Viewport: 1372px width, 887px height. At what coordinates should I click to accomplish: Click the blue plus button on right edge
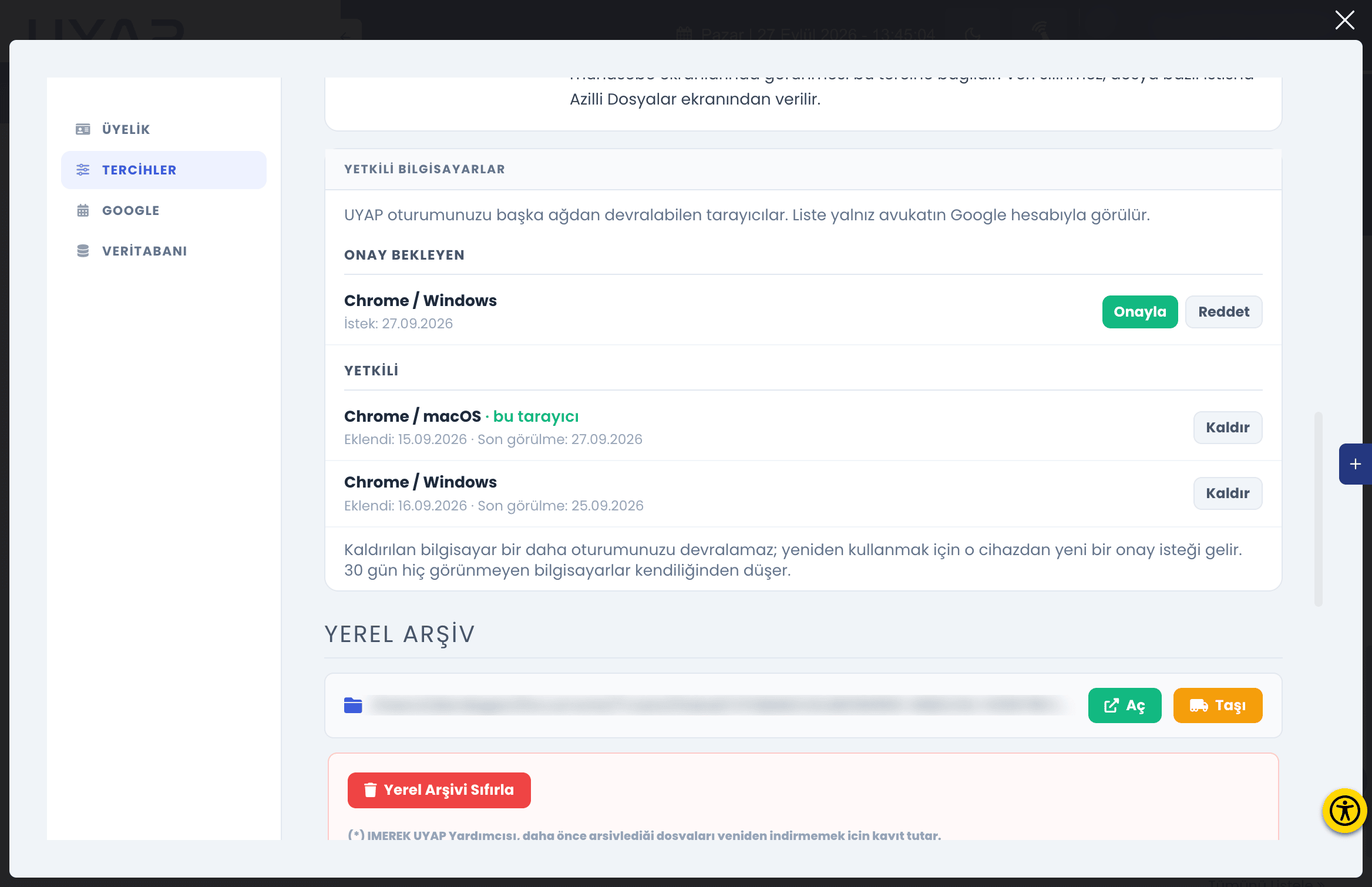point(1355,464)
